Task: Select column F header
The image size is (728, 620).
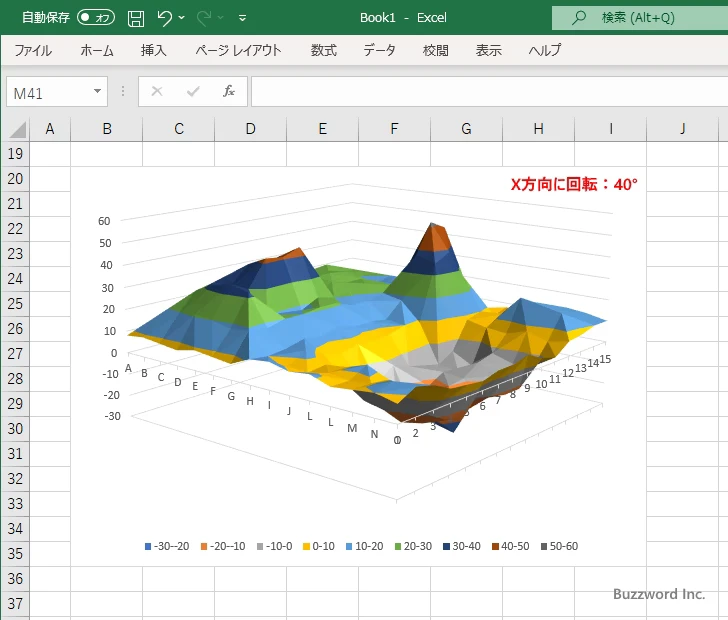Action: click(395, 129)
